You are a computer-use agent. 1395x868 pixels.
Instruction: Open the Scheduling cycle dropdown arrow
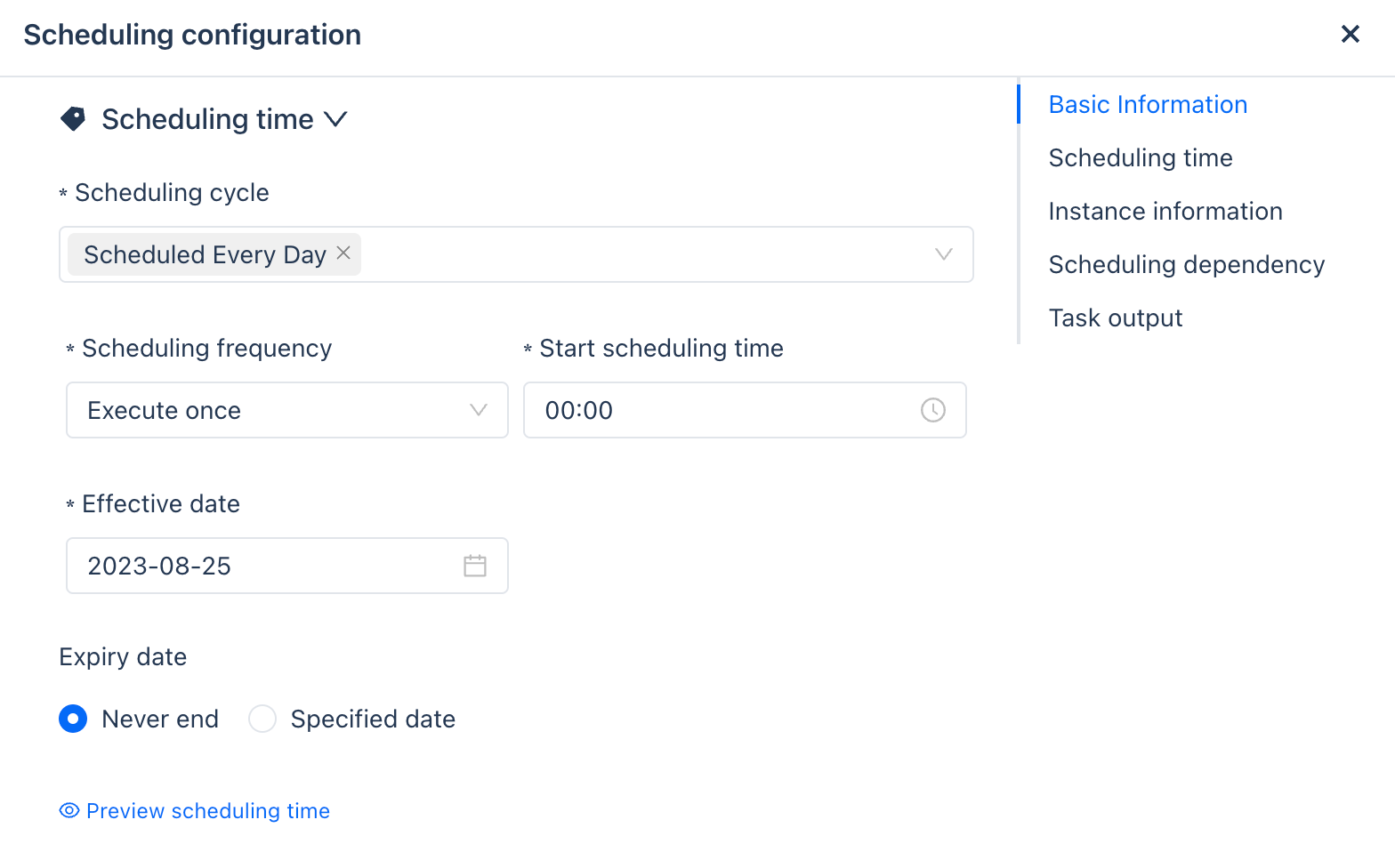coord(943,254)
